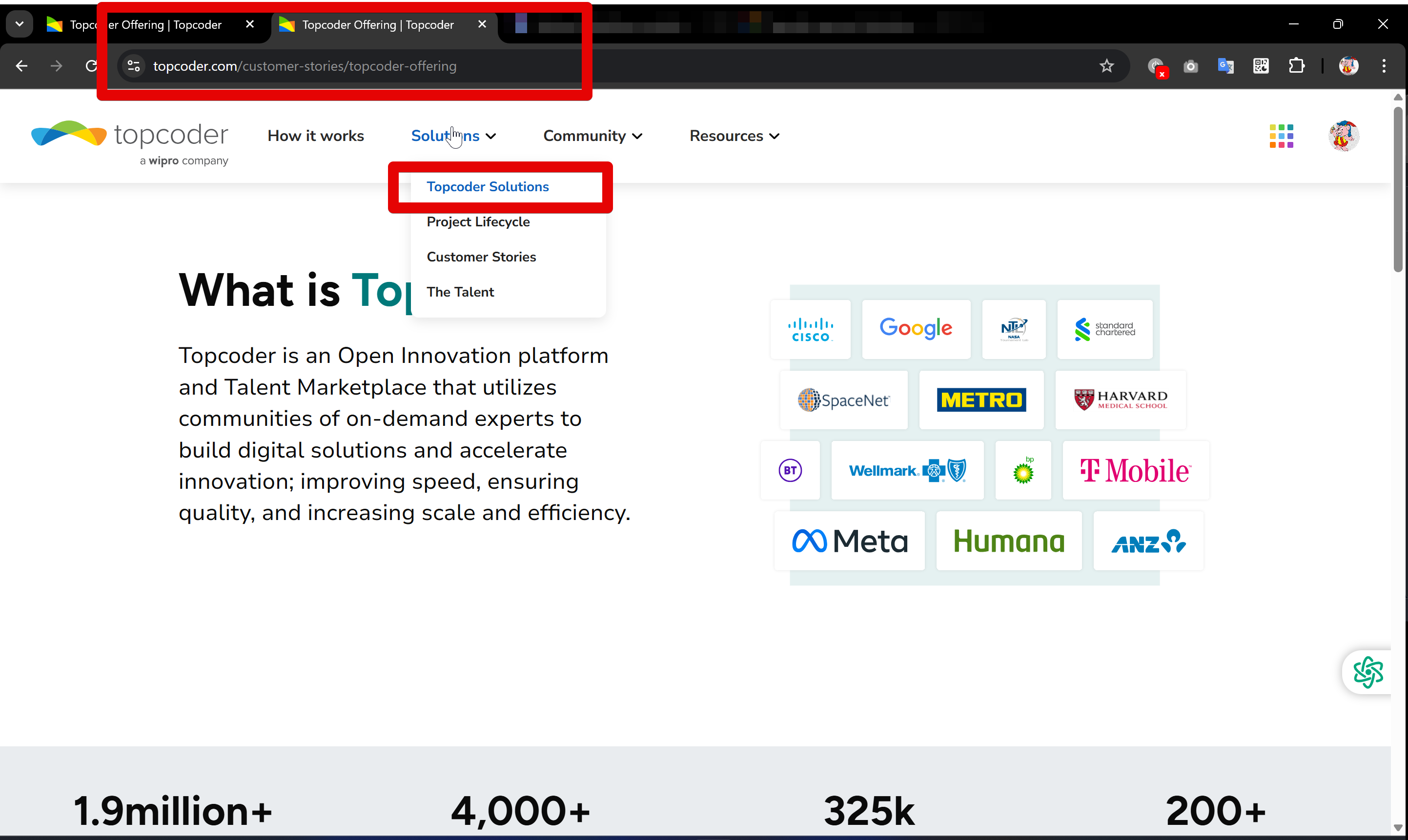
Task: Click the site information icon in address bar
Action: [134, 66]
